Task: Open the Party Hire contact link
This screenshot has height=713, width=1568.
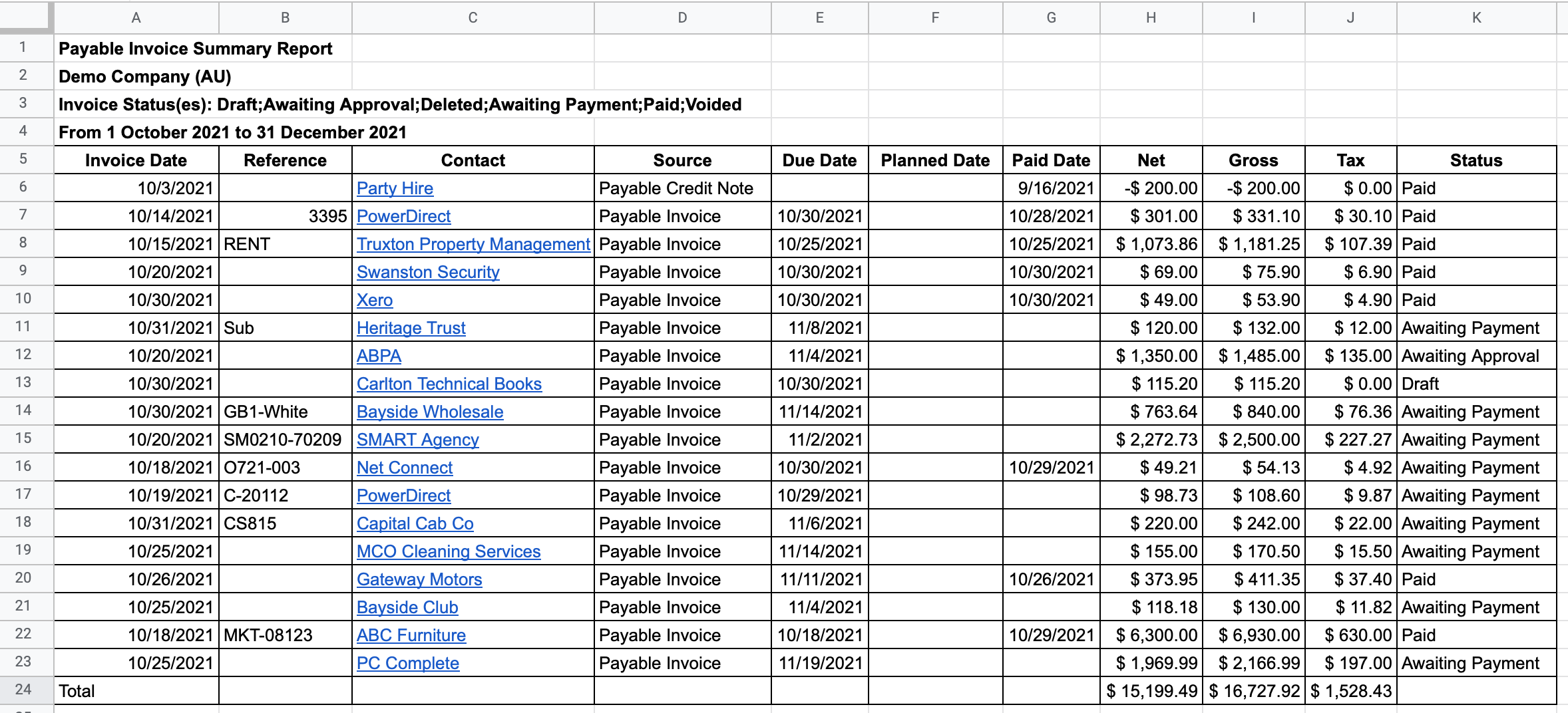Action: [395, 188]
